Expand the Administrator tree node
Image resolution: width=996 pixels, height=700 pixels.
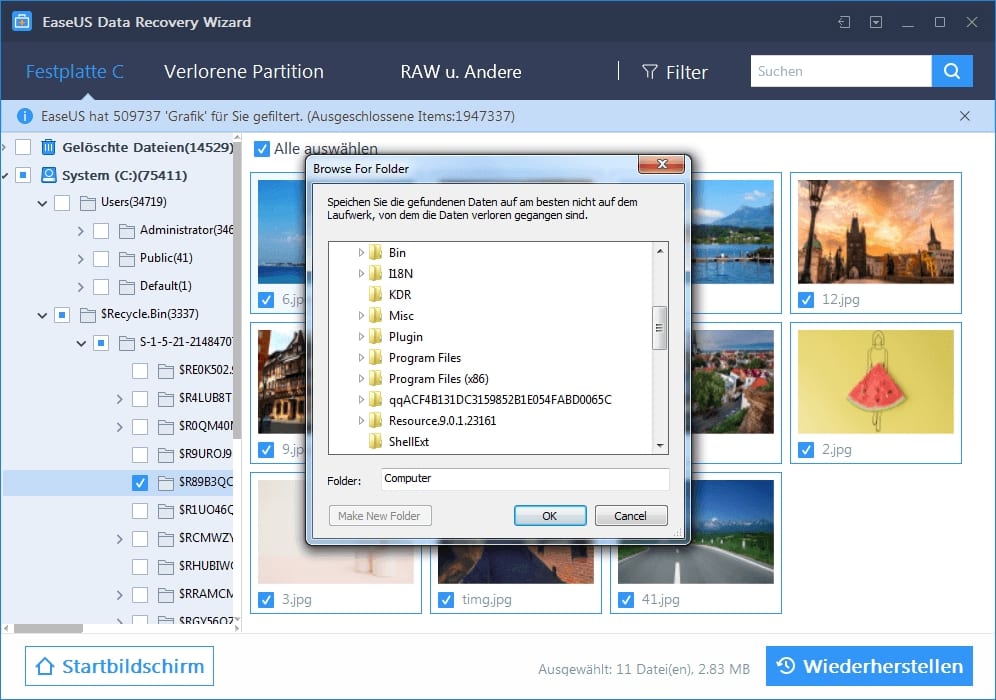(x=81, y=231)
